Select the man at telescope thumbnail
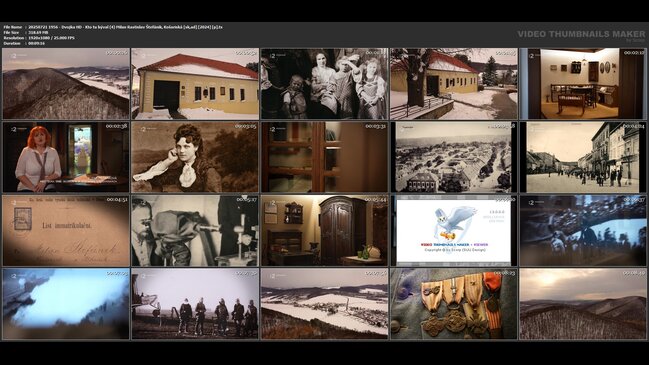This screenshot has width=649, height=365. pos(195,231)
